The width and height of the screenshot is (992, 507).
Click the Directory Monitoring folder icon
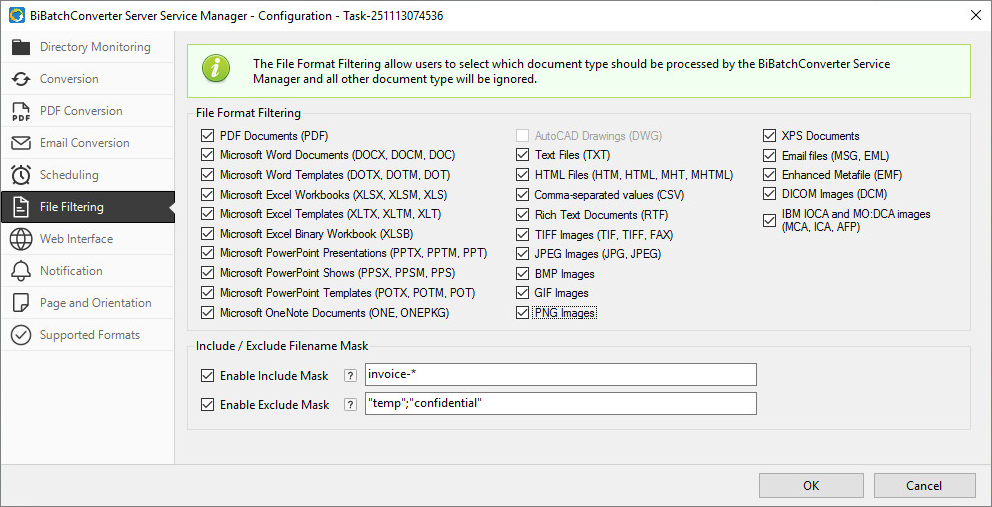21,47
